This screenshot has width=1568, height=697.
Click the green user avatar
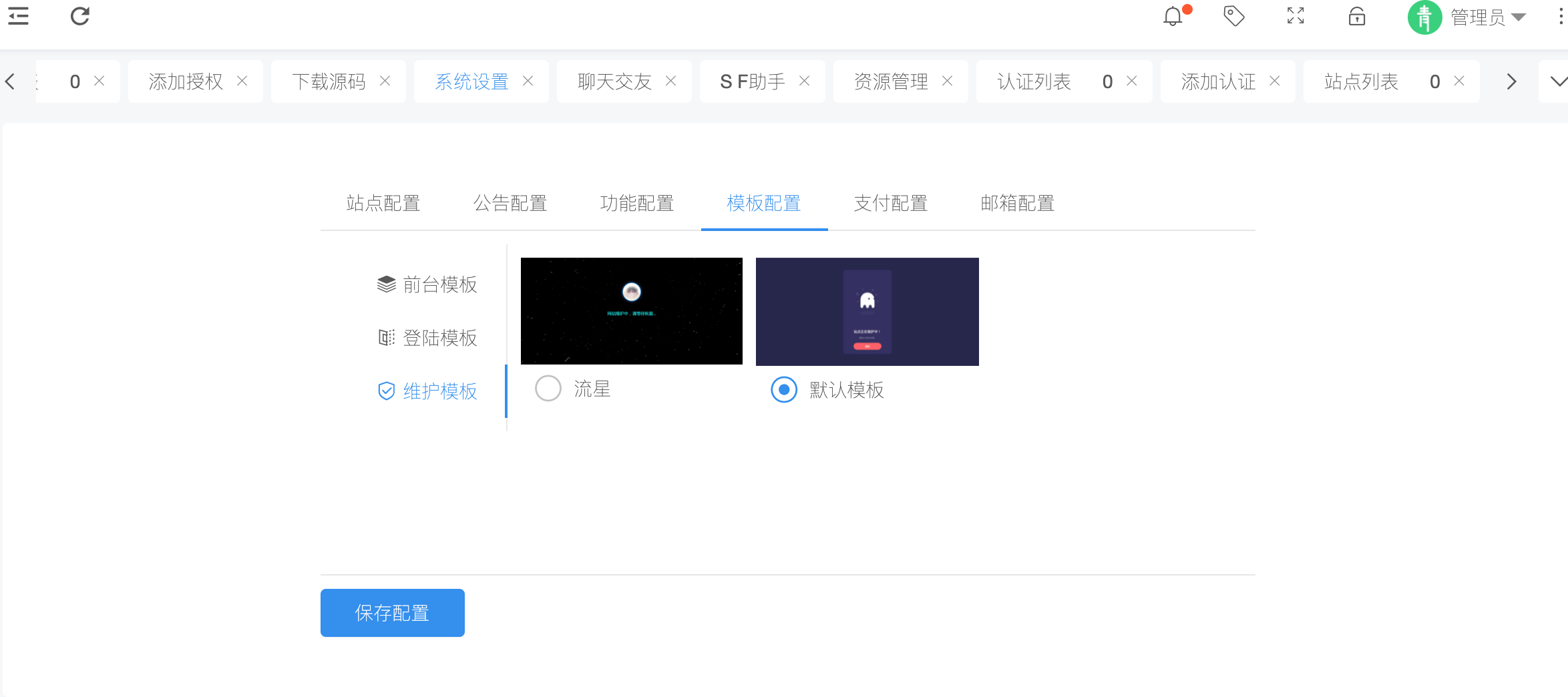coord(1424,17)
